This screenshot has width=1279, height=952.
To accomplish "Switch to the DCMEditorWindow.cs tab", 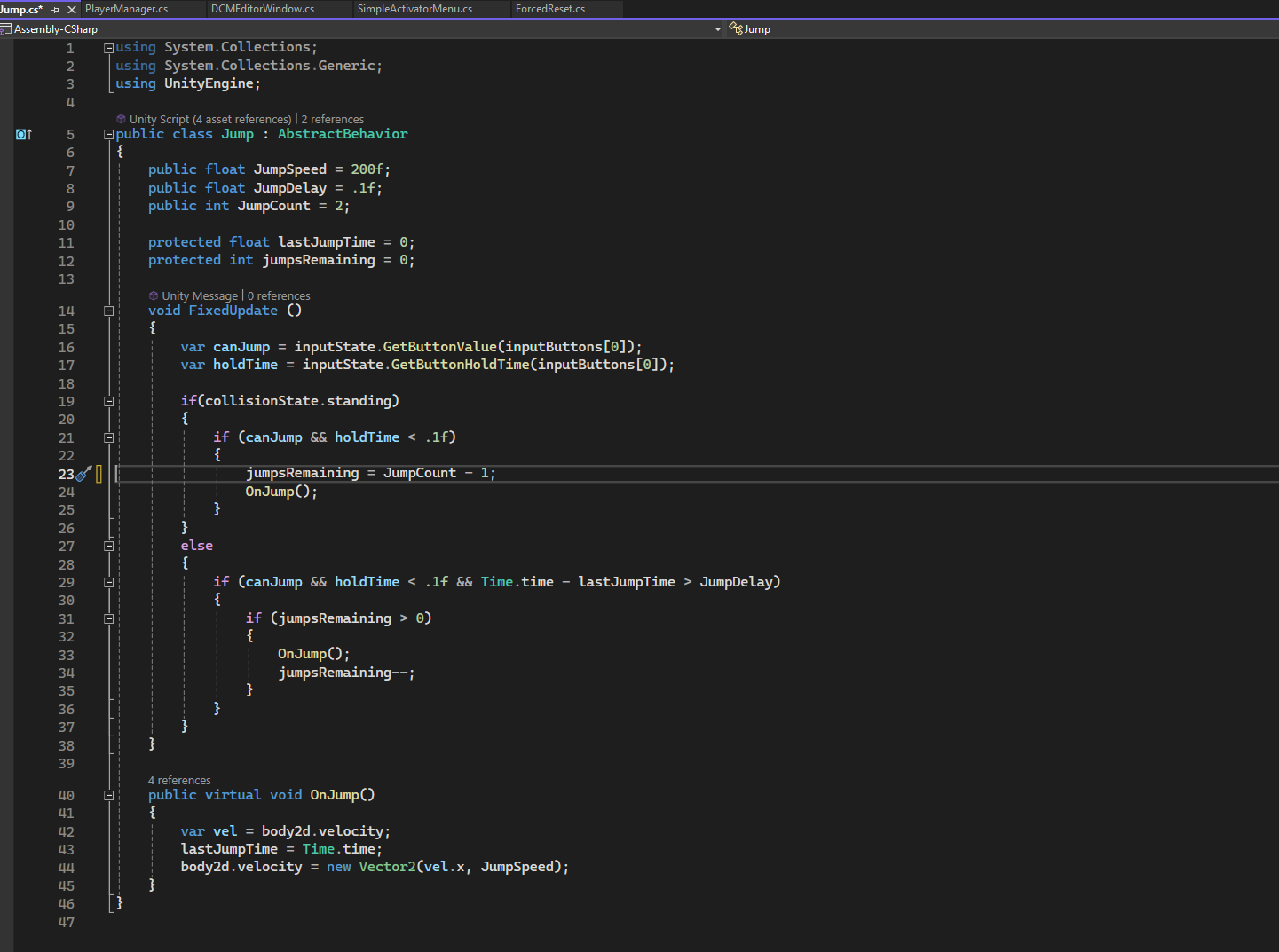I will tap(263, 9).
